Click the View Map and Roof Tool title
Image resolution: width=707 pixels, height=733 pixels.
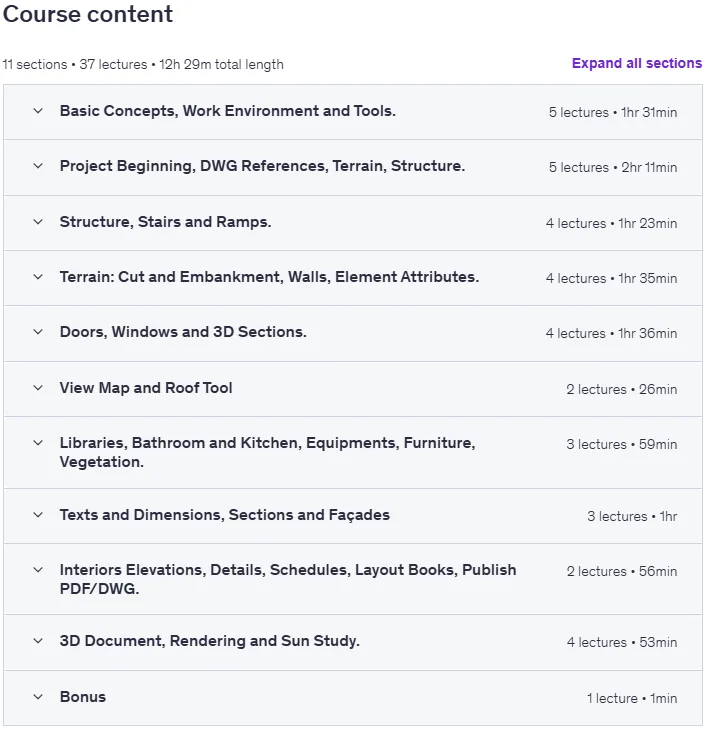[x=146, y=388]
